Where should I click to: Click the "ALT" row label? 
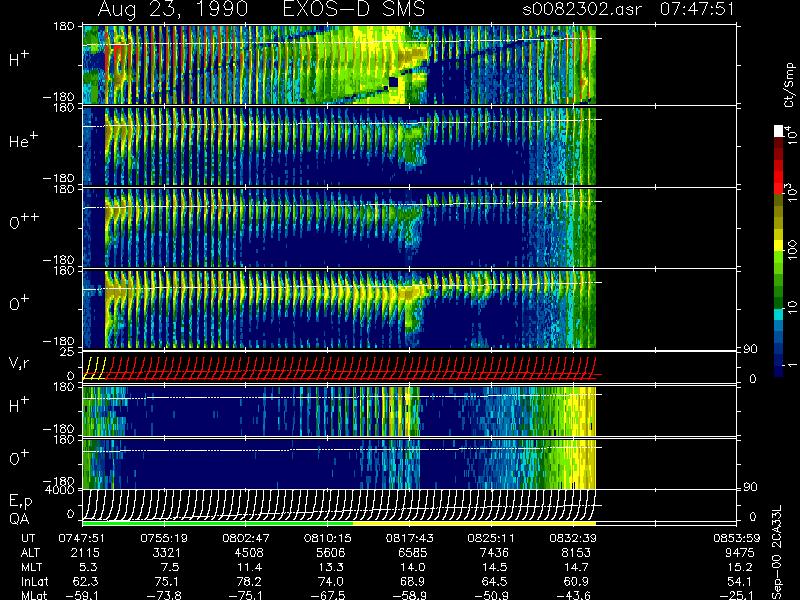tap(31, 553)
